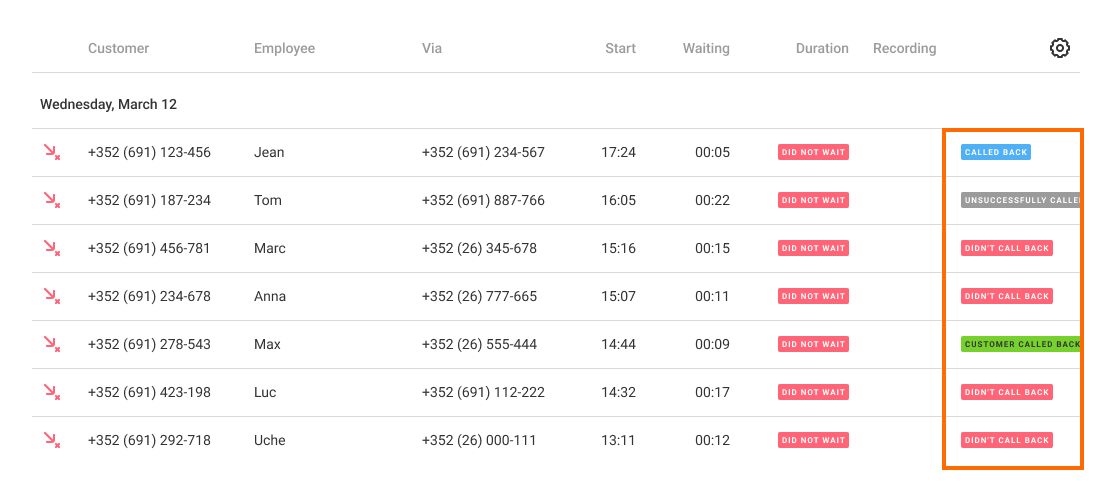Click the Waiting column header
Viewport: 1112px width, 504px height.
(x=706, y=48)
